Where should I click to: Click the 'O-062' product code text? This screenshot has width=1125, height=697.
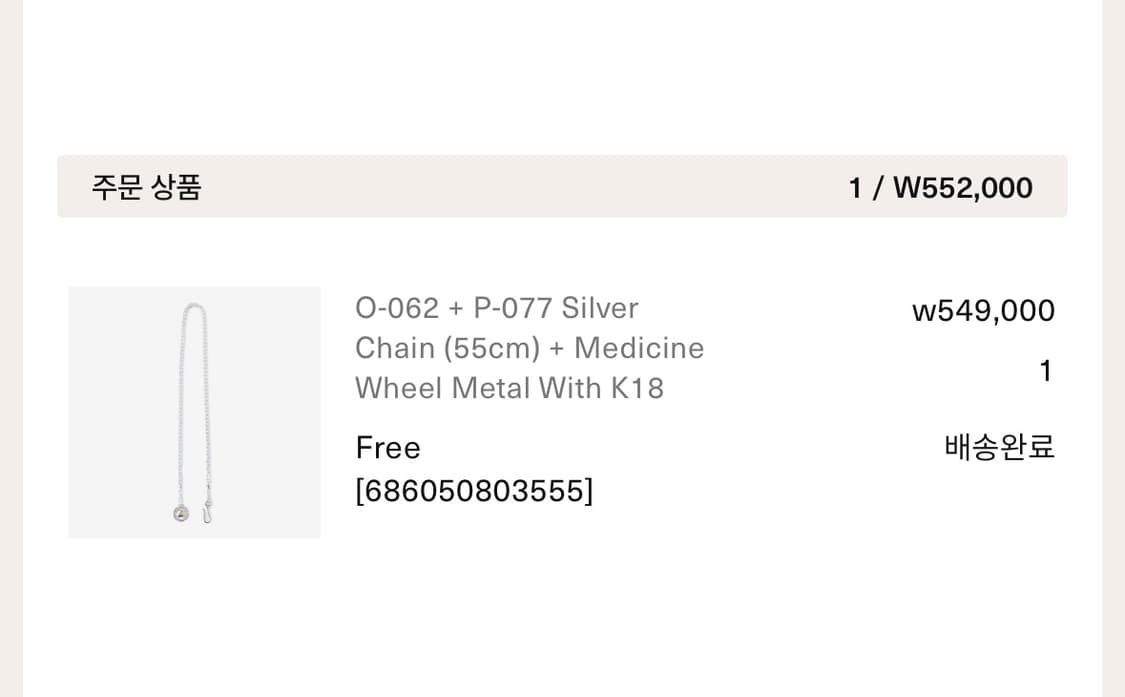pyautogui.click(x=397, y=308)
